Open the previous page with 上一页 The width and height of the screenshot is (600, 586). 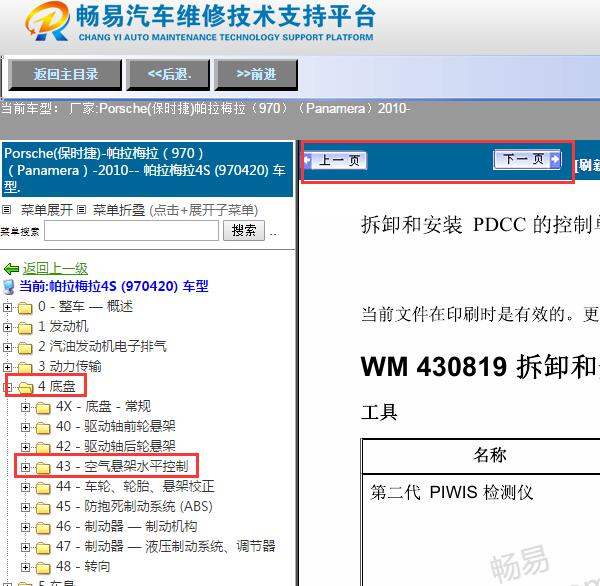click(336, 160)
